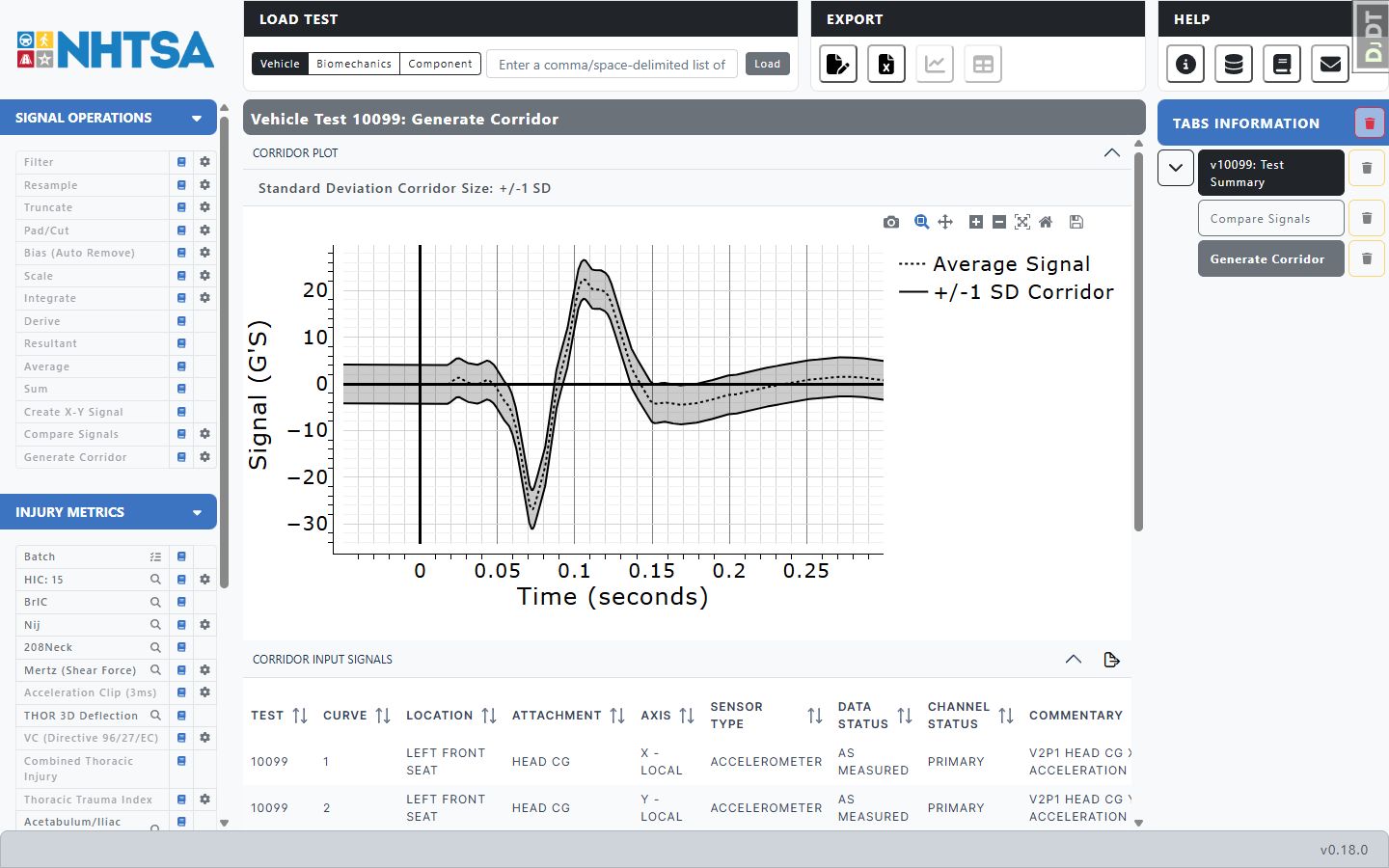
Task: Click the left sidebar scrollbar
Action: pyautogui.click(x=224, y=352)
